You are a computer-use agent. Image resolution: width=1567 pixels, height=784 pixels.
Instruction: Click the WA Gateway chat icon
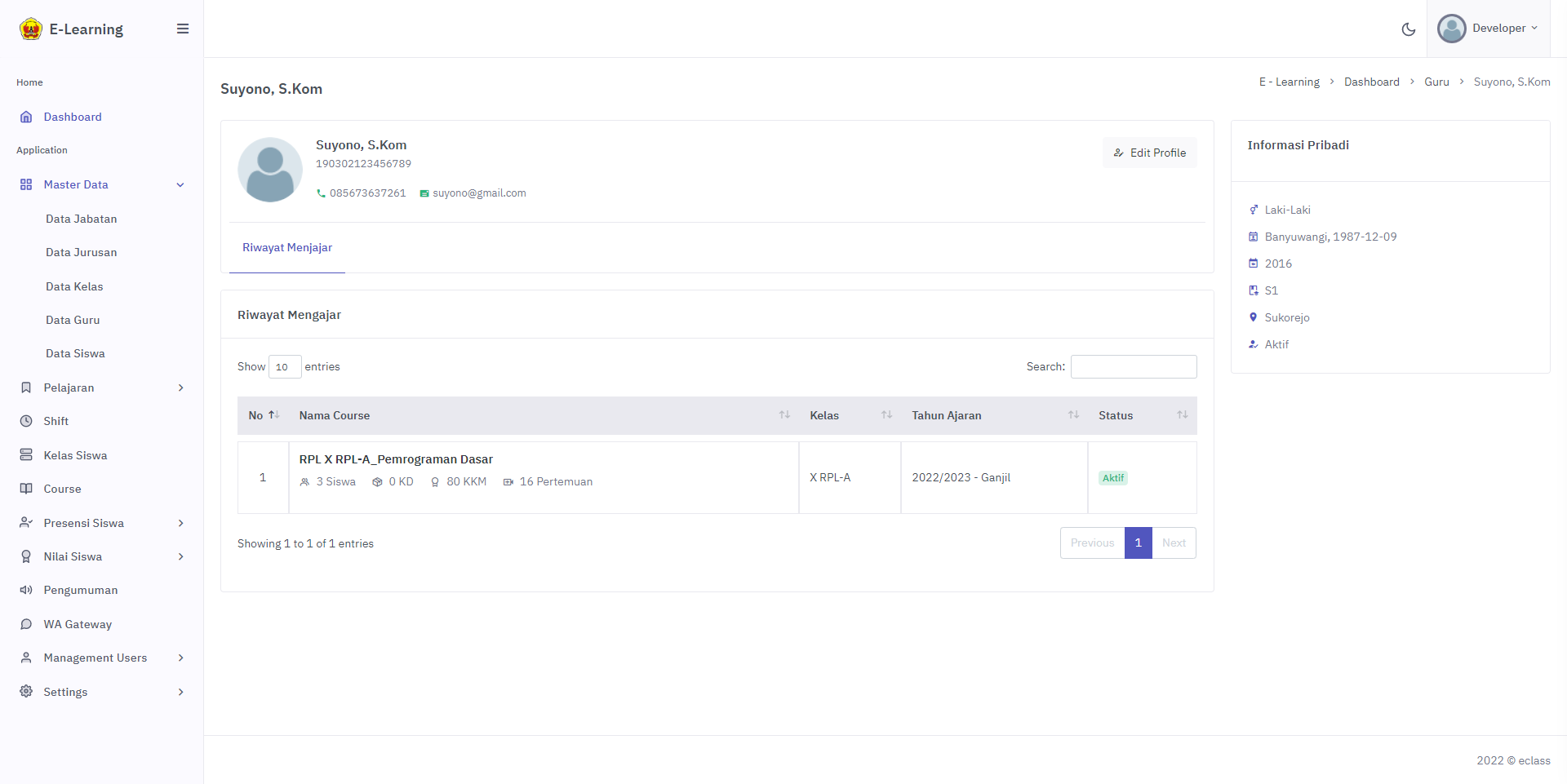(26, 624)
